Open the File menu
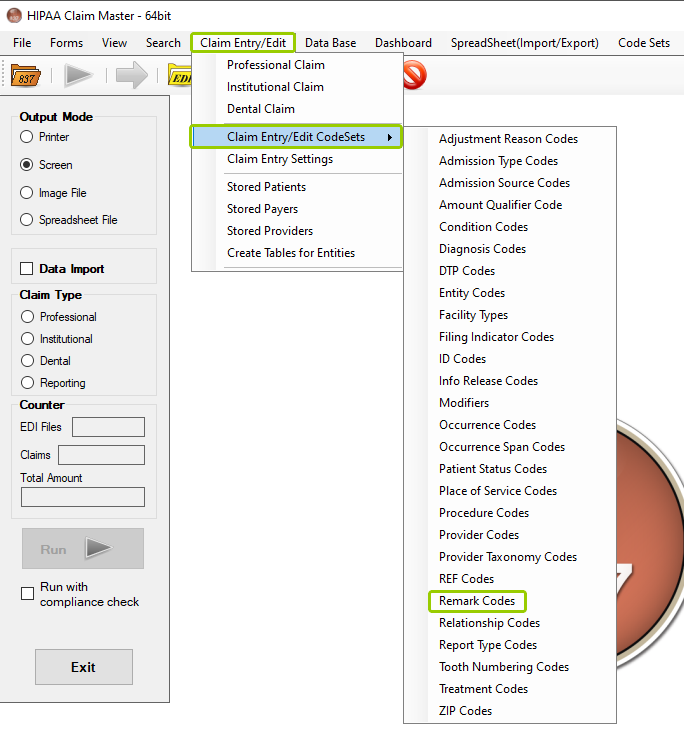 pyautogui.click(x=22, y=43)
